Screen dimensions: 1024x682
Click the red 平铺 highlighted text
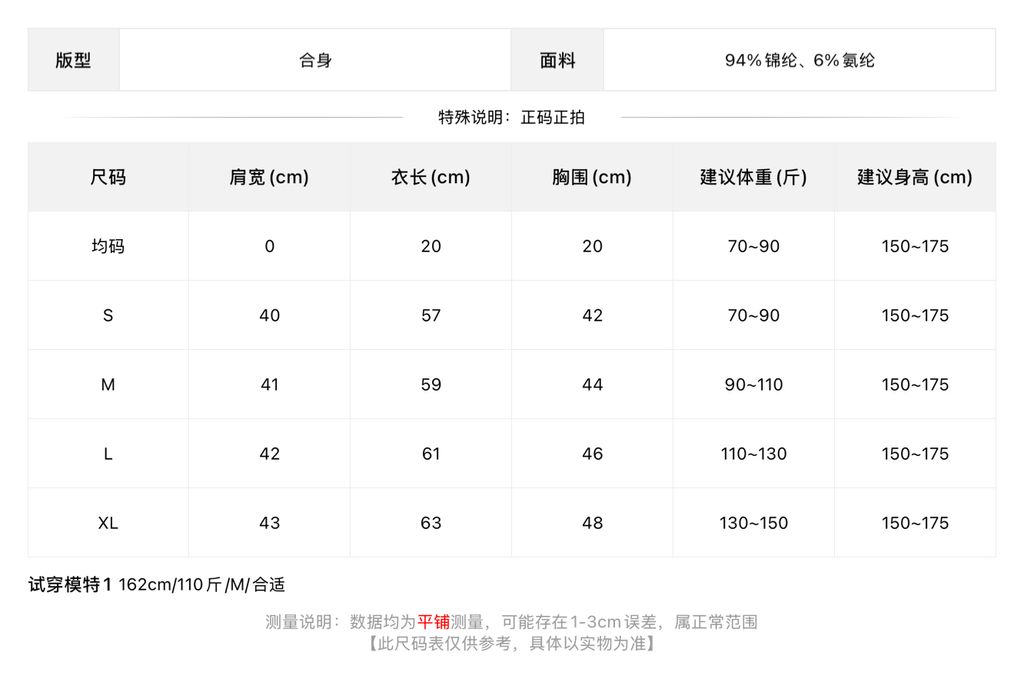click(434, 622)
